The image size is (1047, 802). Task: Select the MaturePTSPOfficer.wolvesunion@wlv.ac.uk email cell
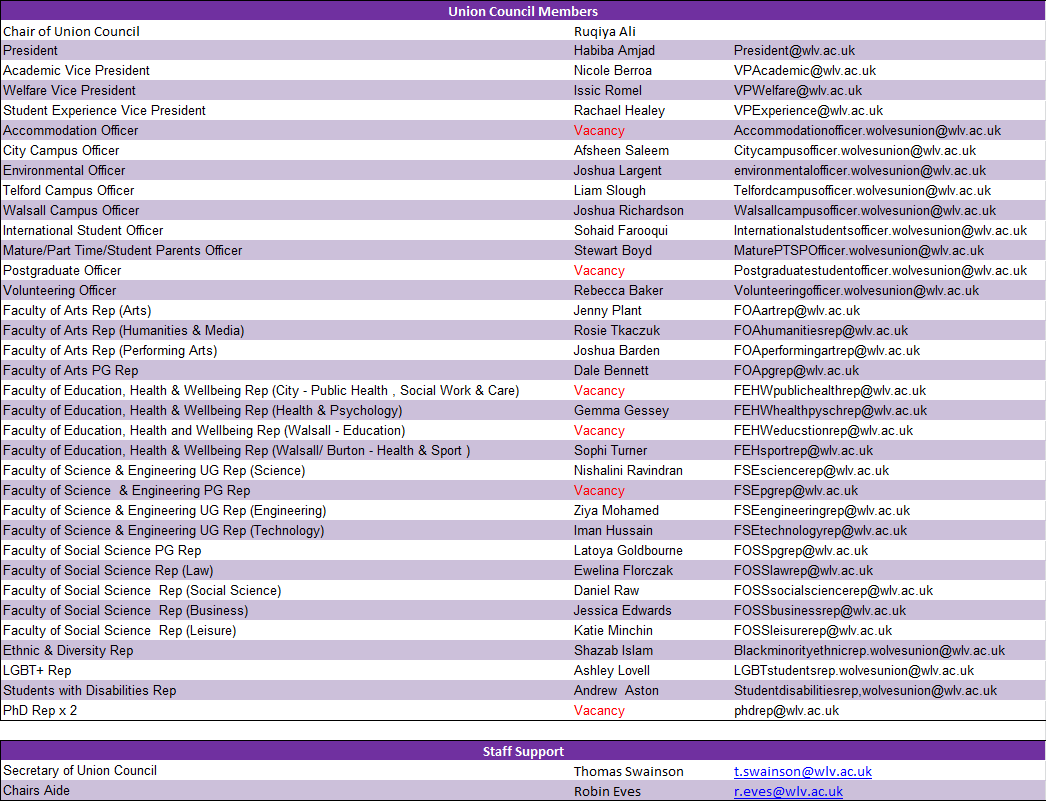[x=859, y=251]
